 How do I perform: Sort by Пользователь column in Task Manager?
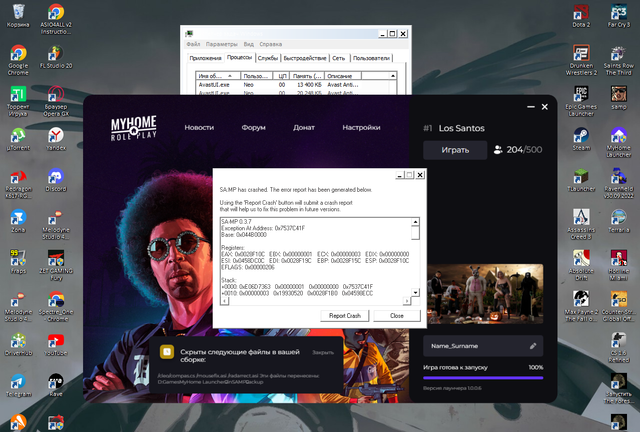tap(257, 76)
